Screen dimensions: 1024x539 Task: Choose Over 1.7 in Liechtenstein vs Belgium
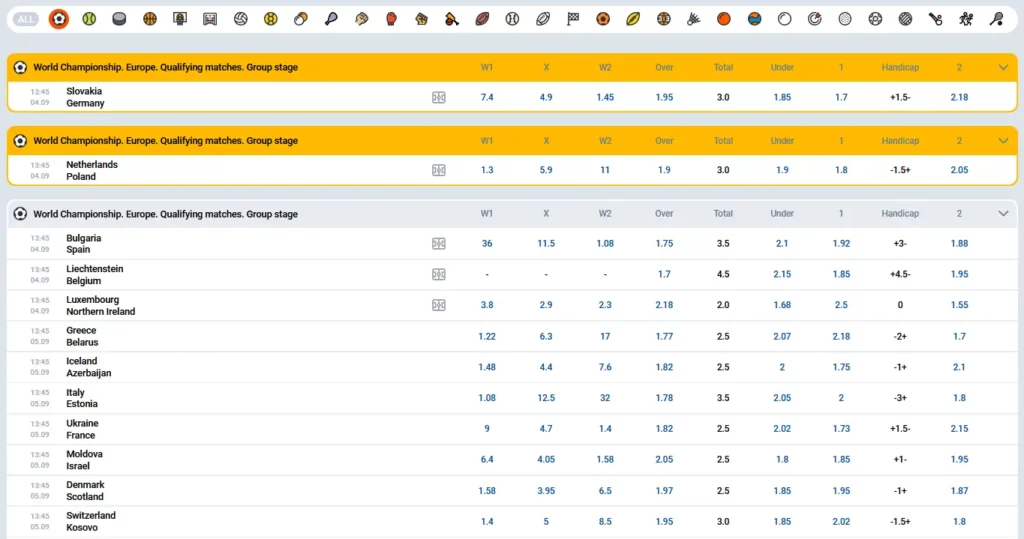664,274
